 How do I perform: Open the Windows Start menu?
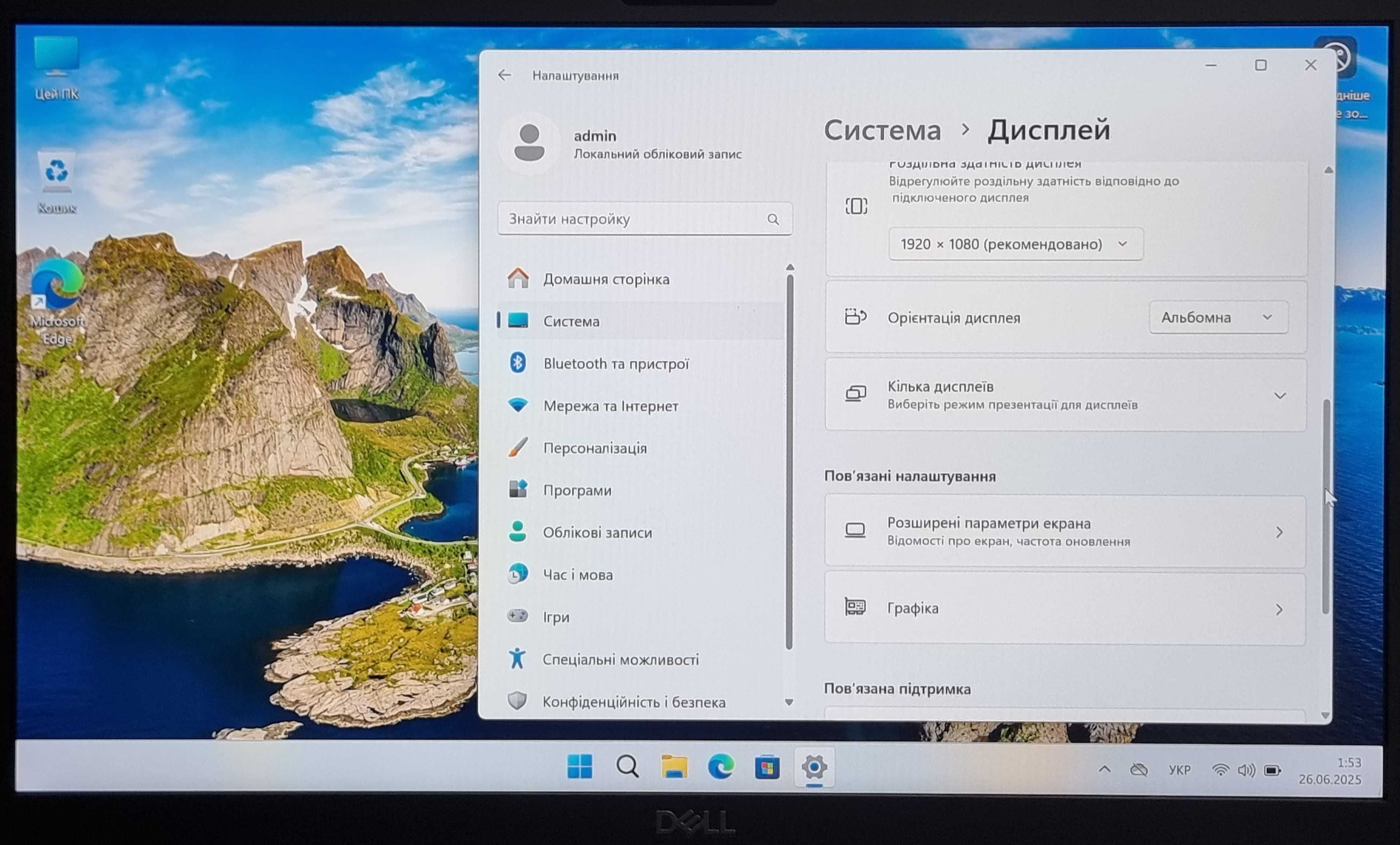579,767
